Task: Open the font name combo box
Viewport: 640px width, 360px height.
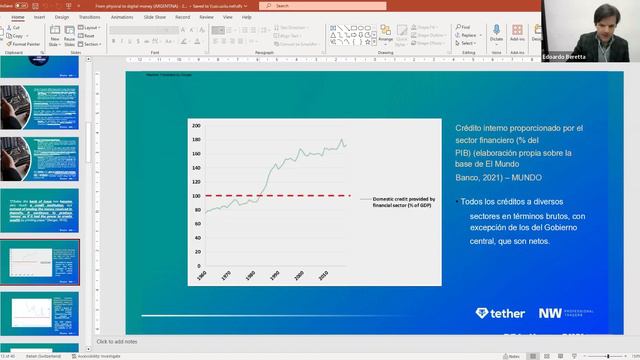Action: 140,30
